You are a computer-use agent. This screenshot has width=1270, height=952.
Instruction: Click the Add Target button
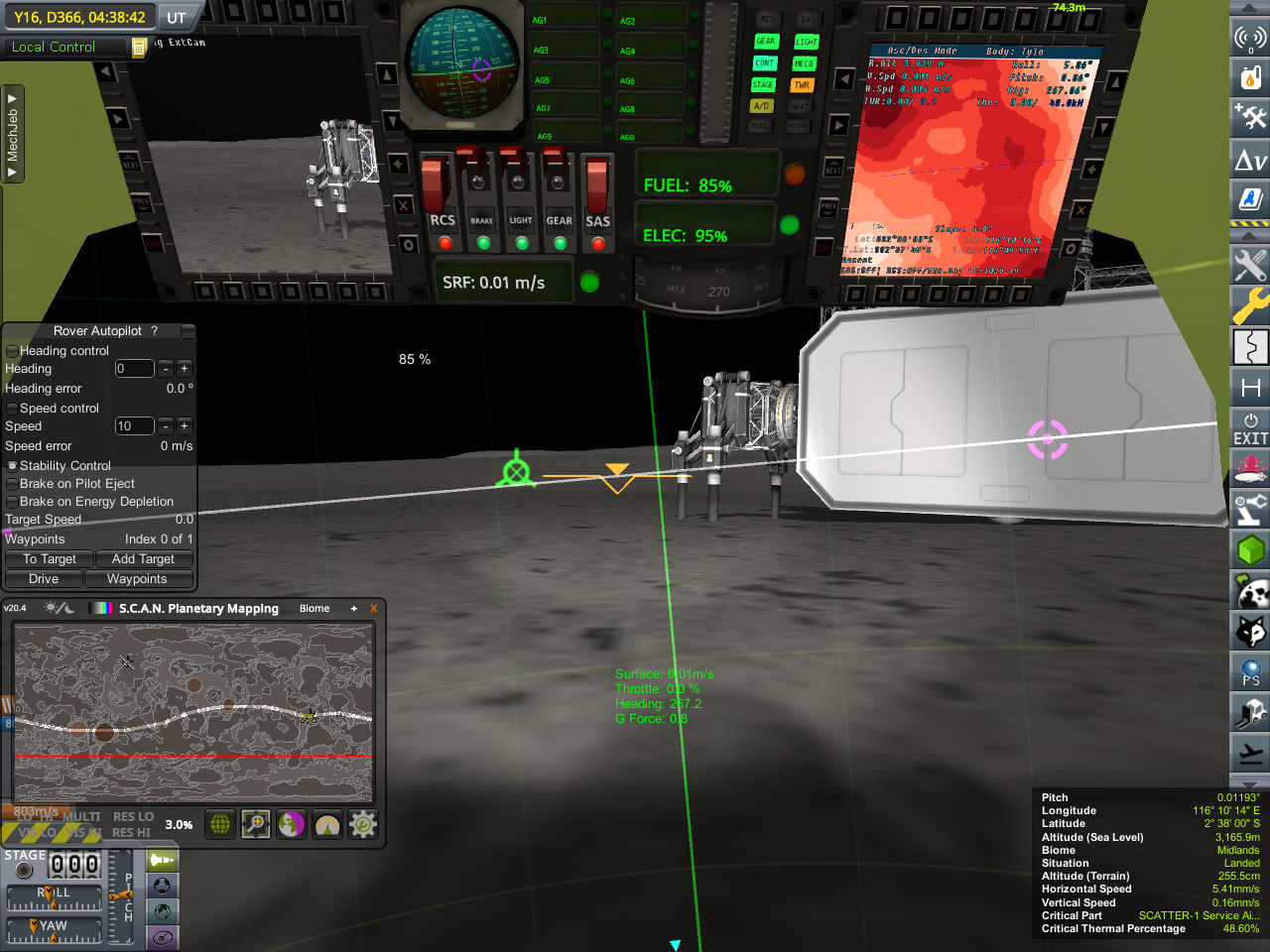pos(143,559)
